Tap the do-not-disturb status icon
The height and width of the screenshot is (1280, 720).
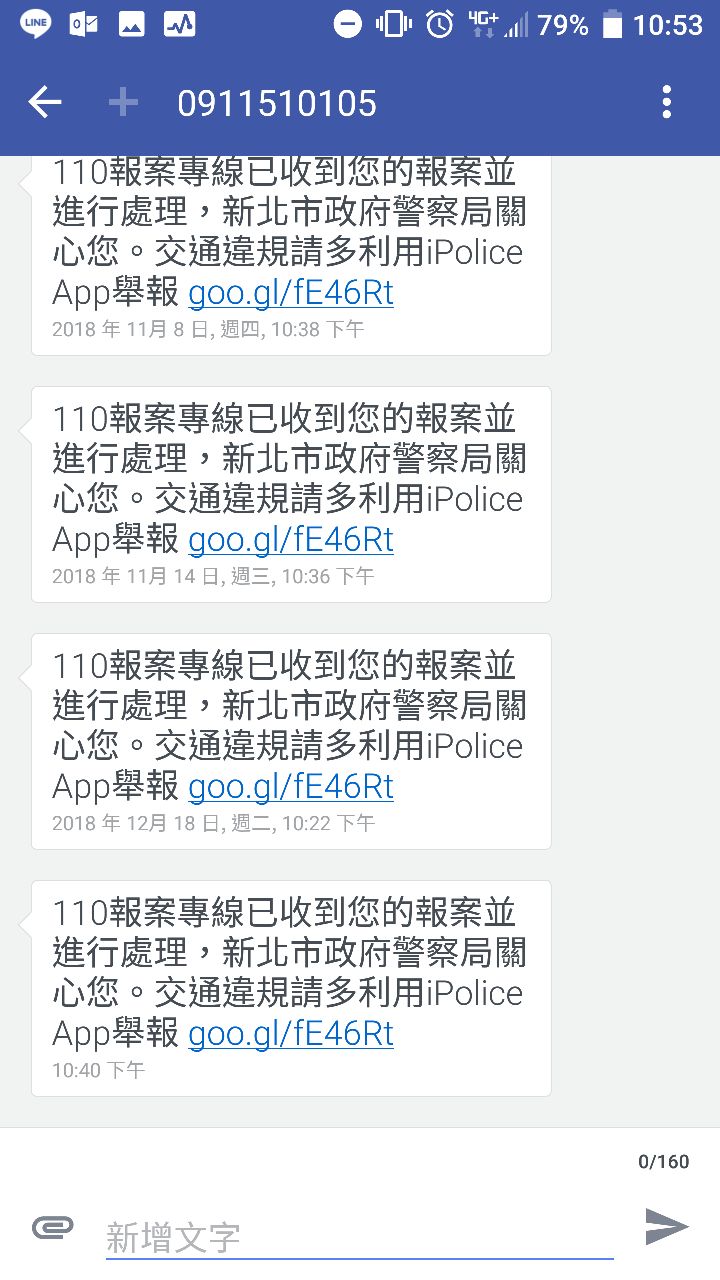(347, 24)
